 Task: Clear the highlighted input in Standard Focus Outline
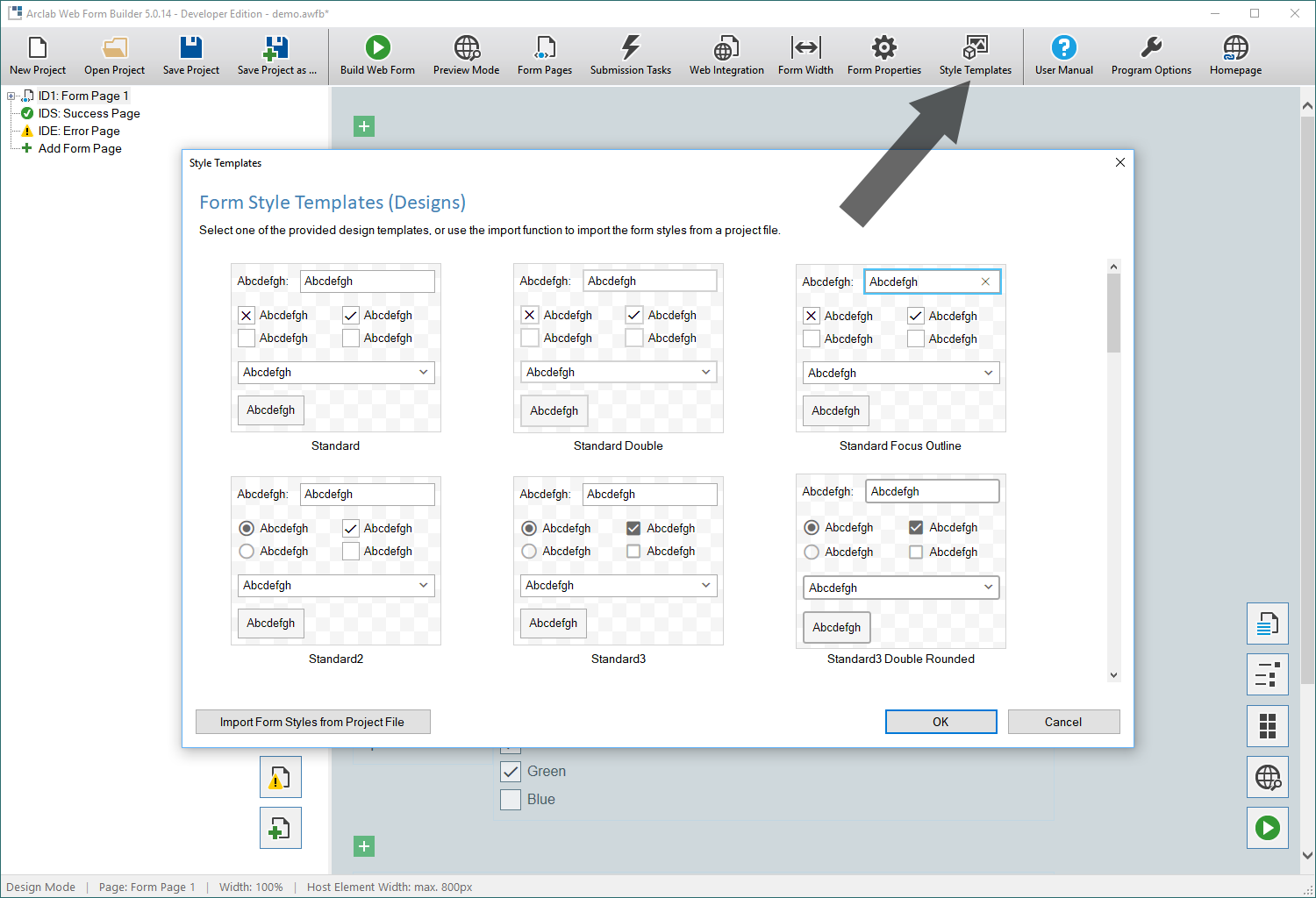coord(985,282)
